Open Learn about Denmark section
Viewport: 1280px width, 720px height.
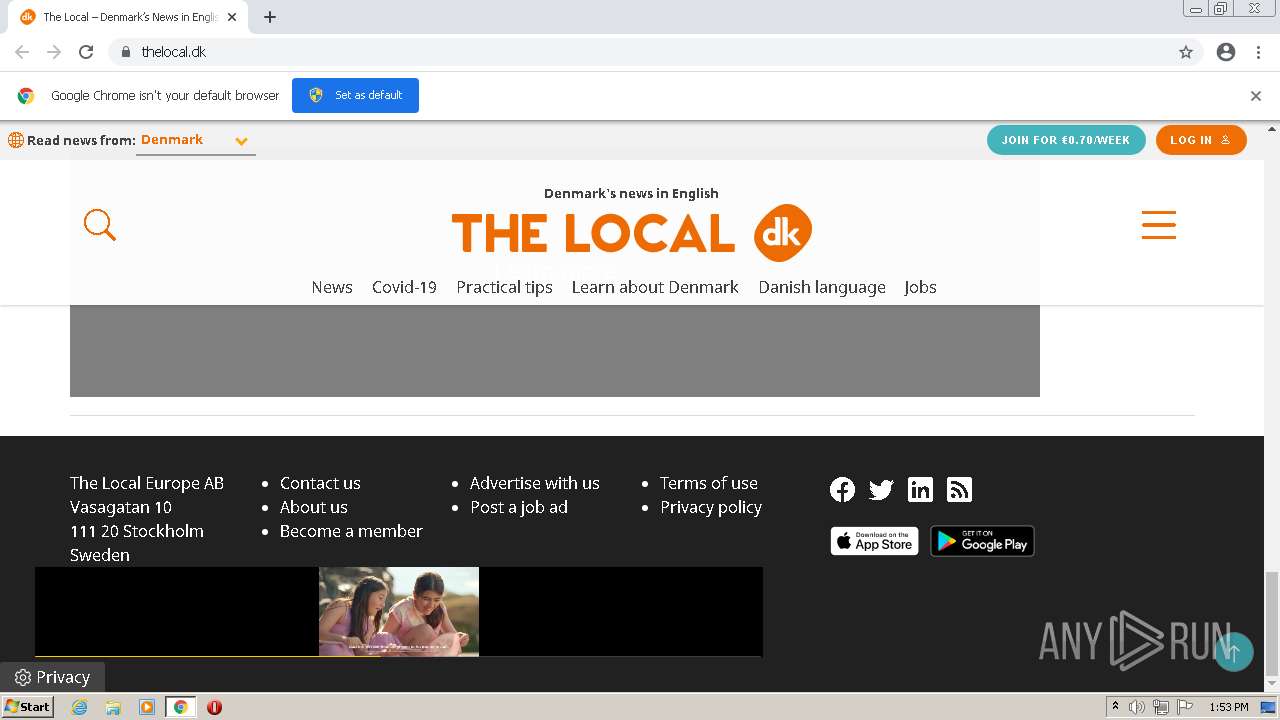pyautogui.click(x=655, y=287)
